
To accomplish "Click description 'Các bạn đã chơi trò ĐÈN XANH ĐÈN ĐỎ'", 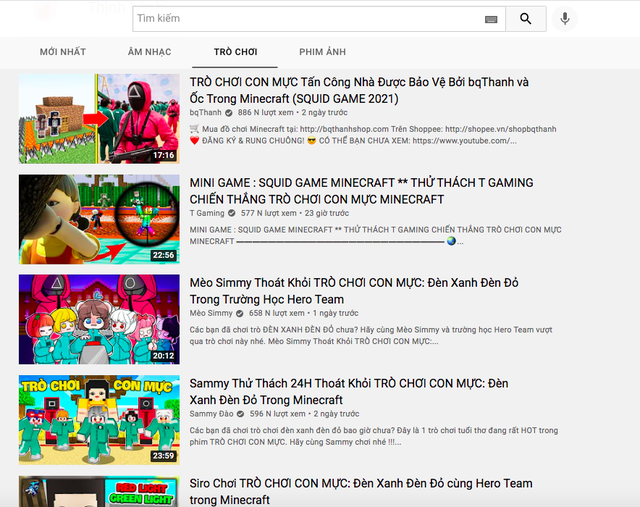I will [x=371, y=336].
